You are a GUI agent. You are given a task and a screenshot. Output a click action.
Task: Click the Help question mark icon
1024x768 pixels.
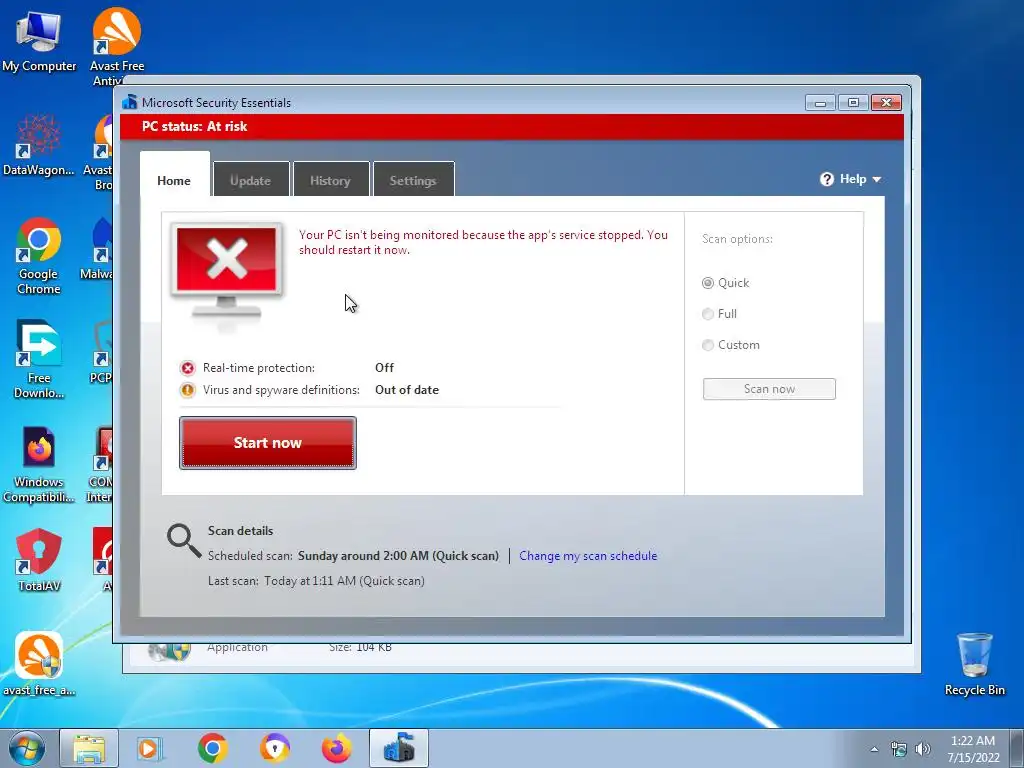click(x=827, y=179)
